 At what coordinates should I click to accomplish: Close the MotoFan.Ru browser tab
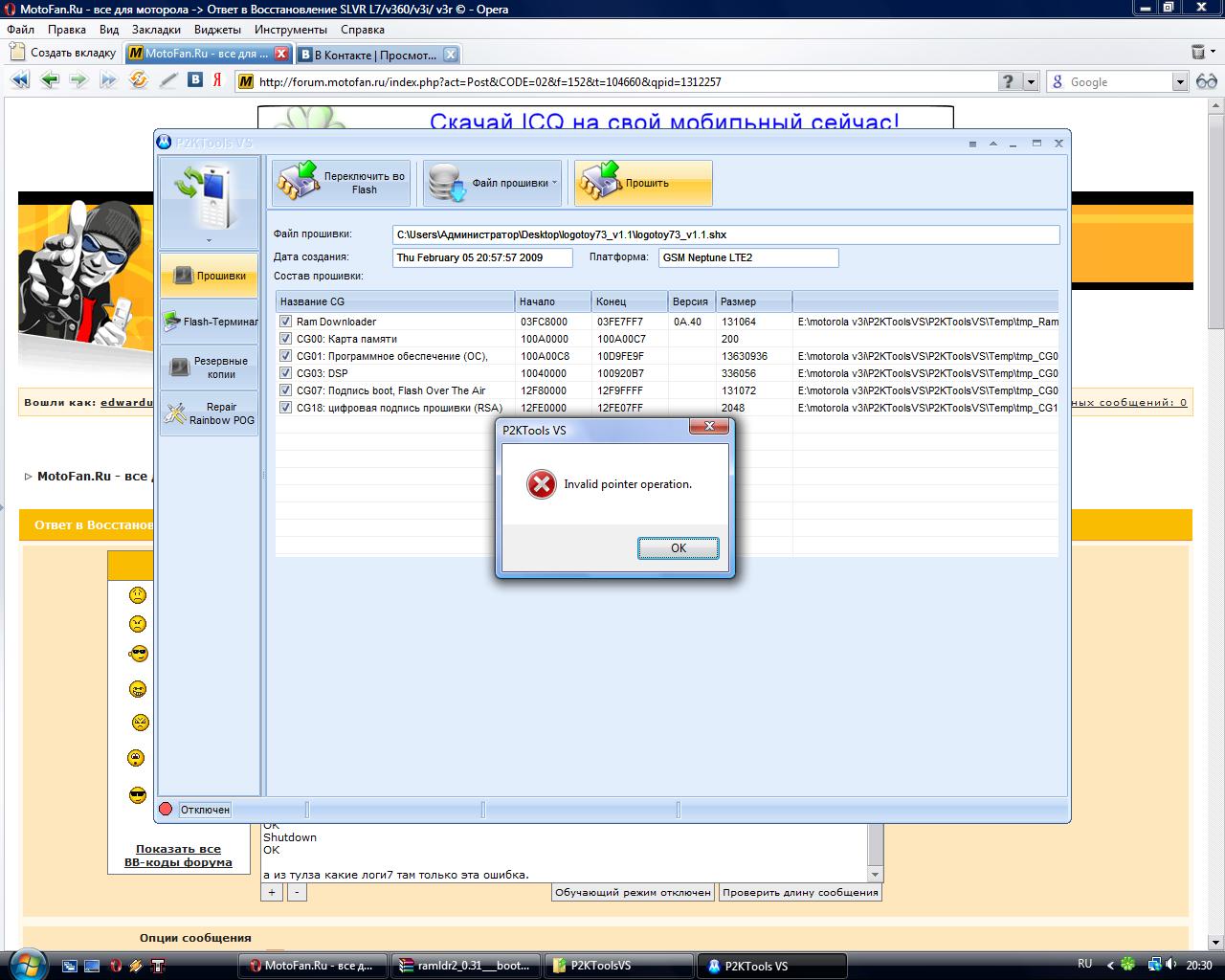(281, 54)
